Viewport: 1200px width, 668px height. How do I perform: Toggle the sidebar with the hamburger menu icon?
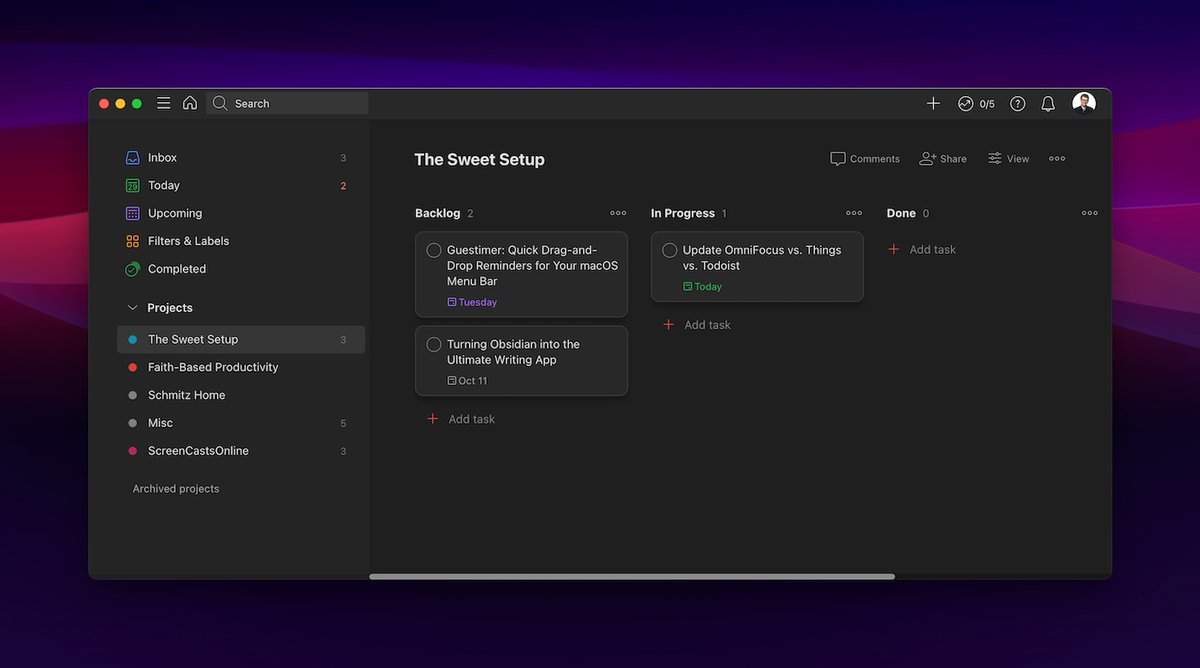coord(163,103)
